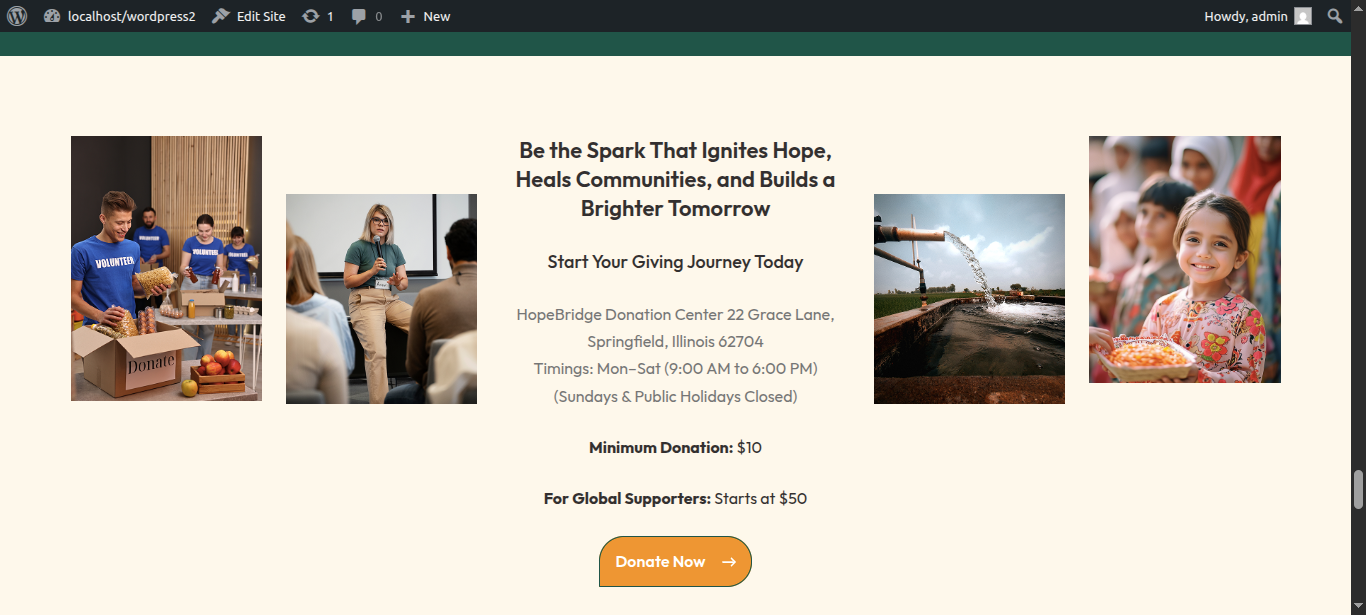Click the admin avatar icon
1366x615 pixels.
coord(1303,16)
